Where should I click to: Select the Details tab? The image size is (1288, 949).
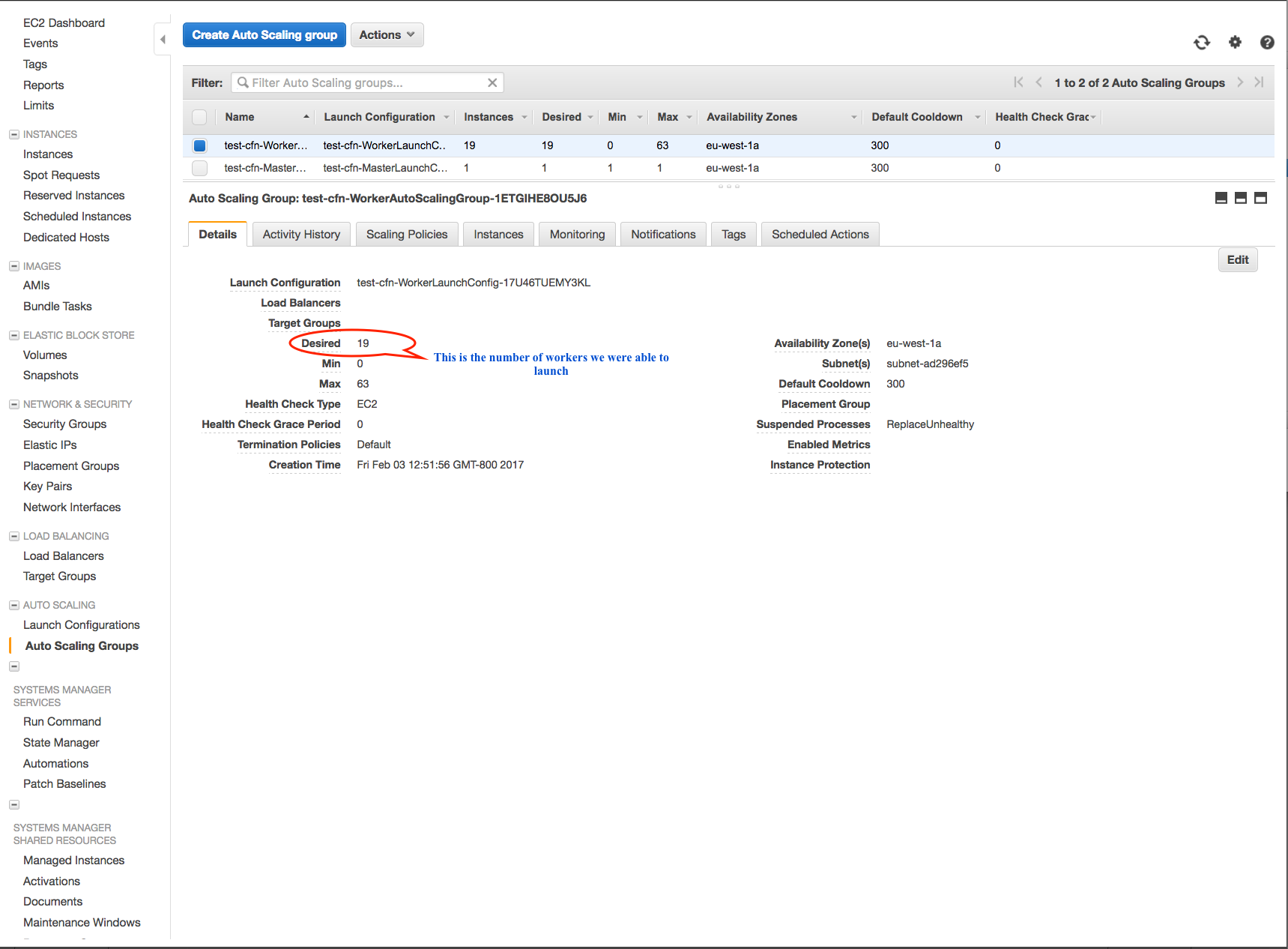217,234
